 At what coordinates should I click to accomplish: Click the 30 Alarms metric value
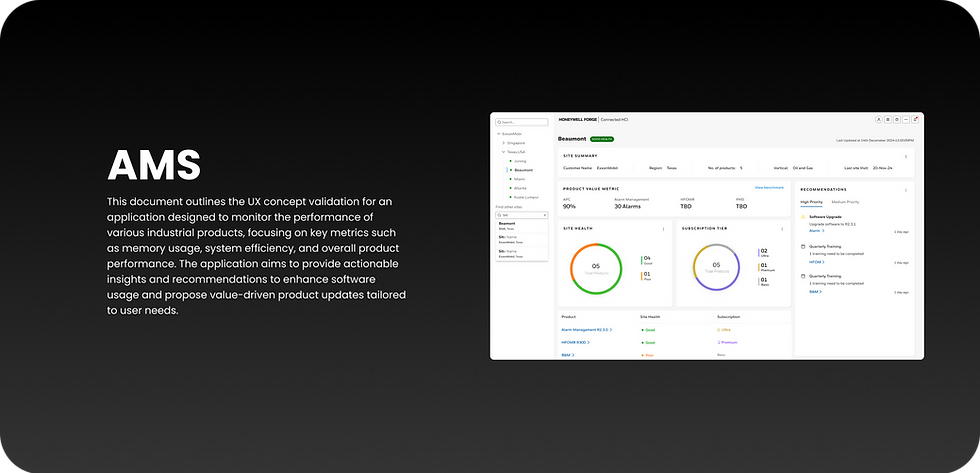pyautogui.click(x=628, y=206)
